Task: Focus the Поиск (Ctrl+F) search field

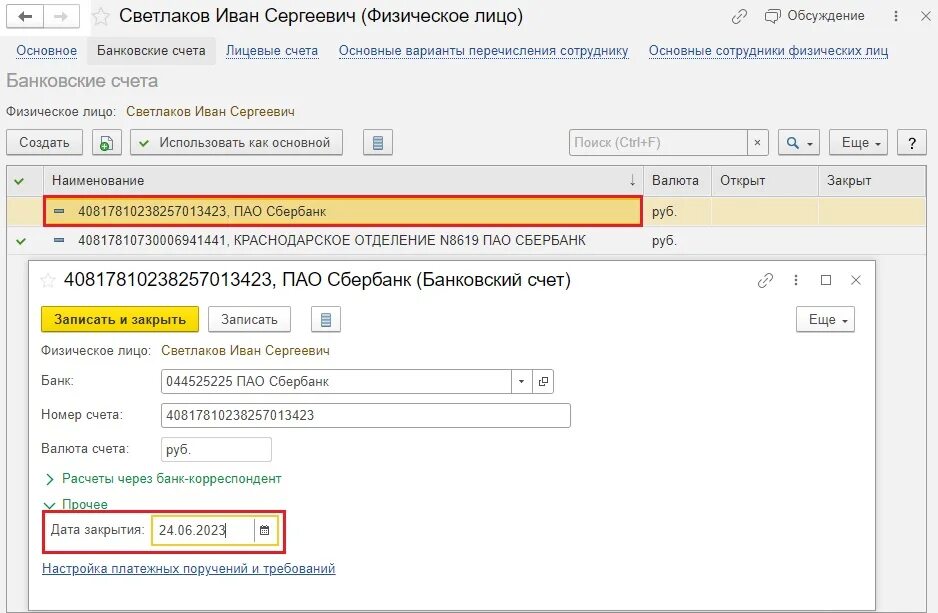Action: coord(658,142)
